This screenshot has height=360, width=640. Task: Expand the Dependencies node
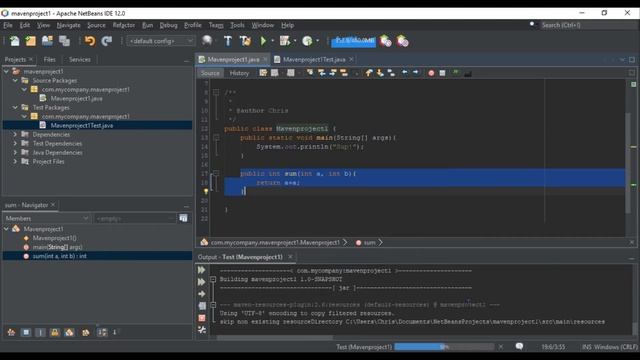click(x=15, y=134)
